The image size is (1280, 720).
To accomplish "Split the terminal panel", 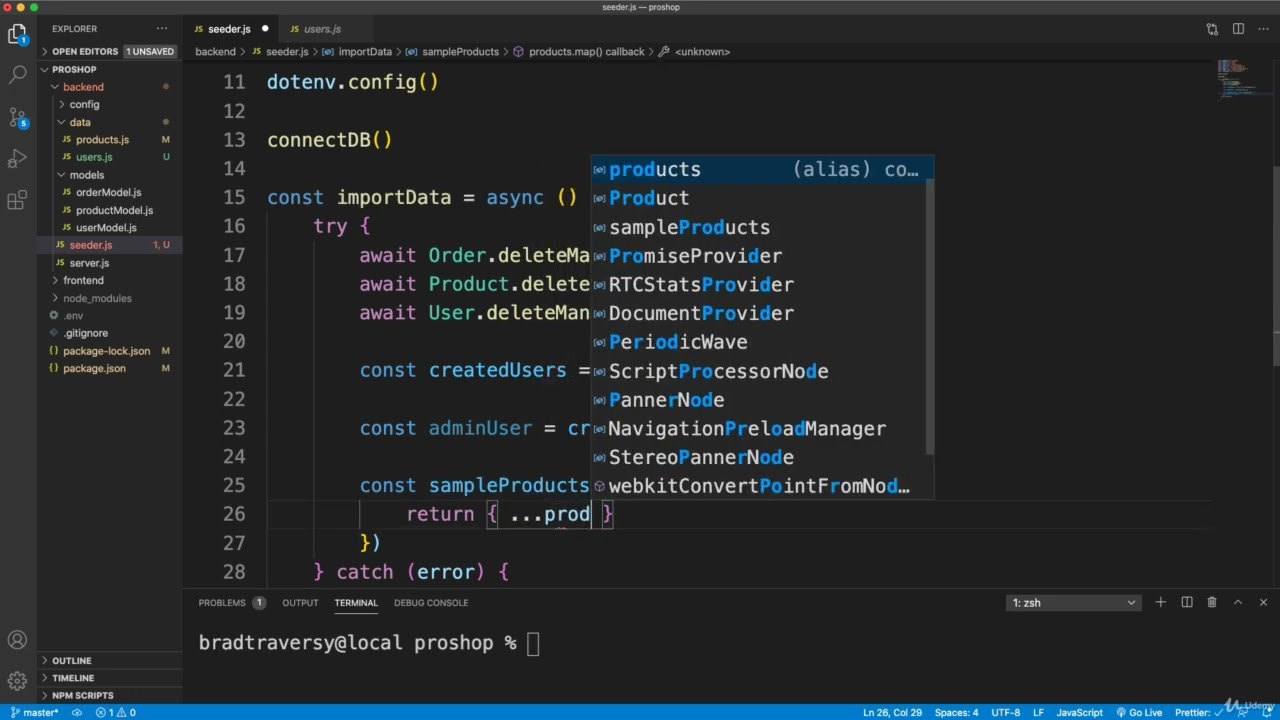I will pyautogui.click(x=1187, y=602).
